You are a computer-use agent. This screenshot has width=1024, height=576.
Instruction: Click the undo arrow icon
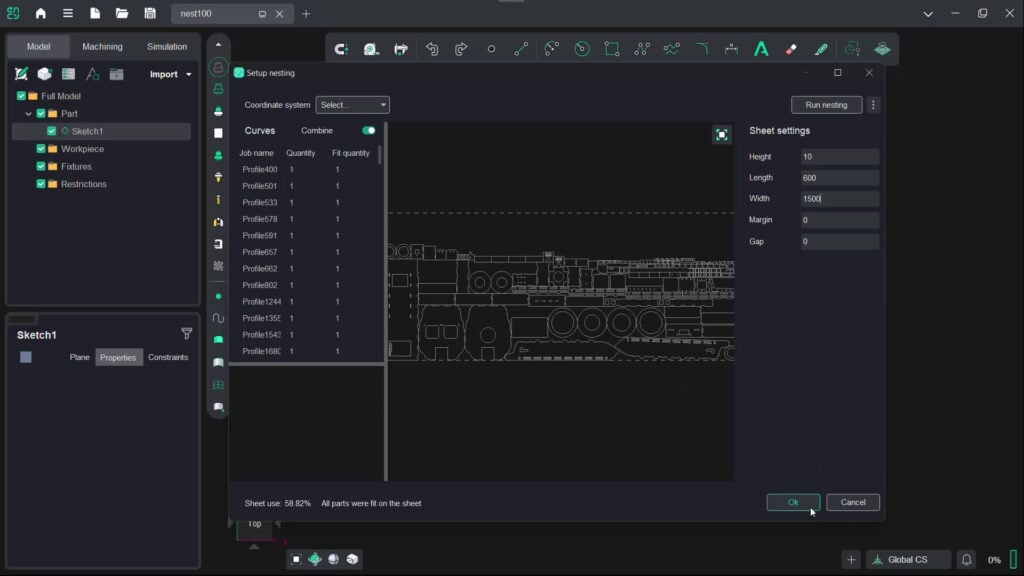click(432, 49)
